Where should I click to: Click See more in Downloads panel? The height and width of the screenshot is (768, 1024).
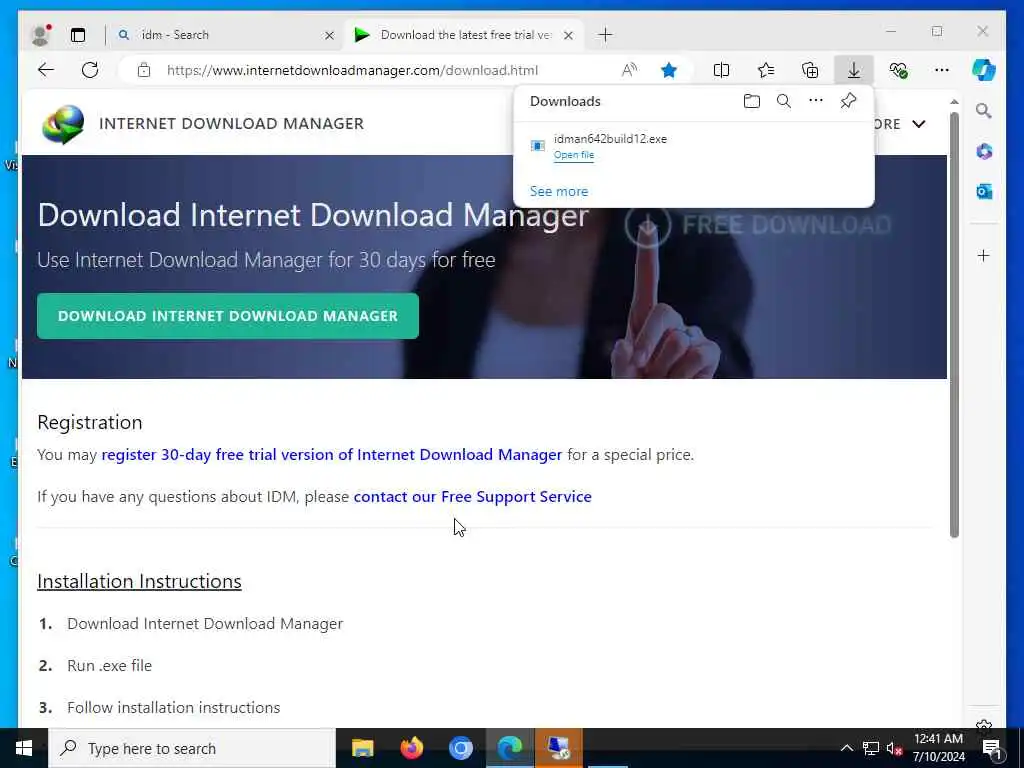559,191
